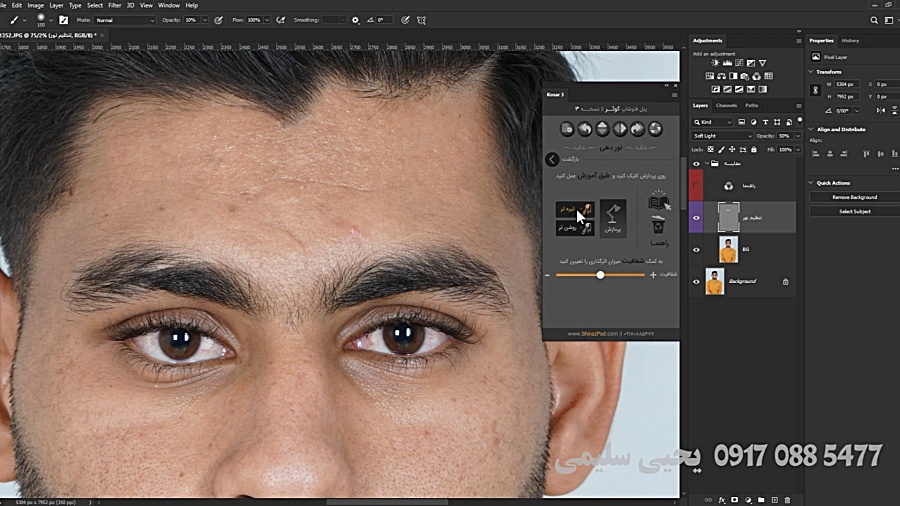Add a Vibrance adjustment
This screenshot has width=900, height=506.
(762, 63)
